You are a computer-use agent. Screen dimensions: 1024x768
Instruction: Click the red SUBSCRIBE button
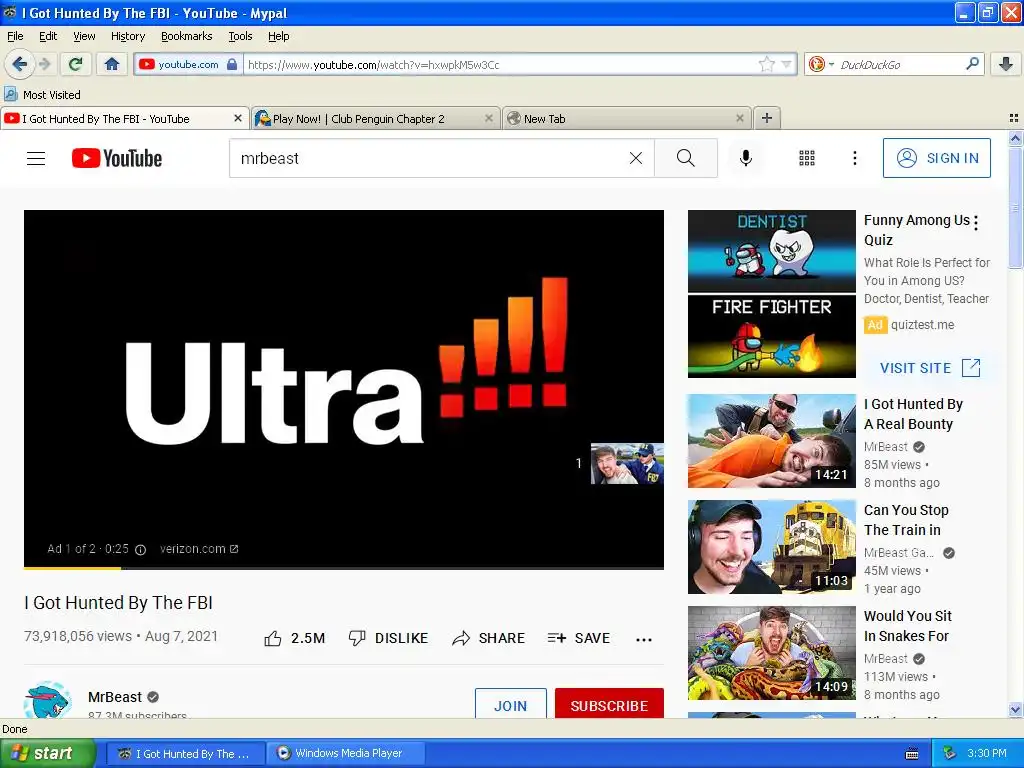(609, 704)
